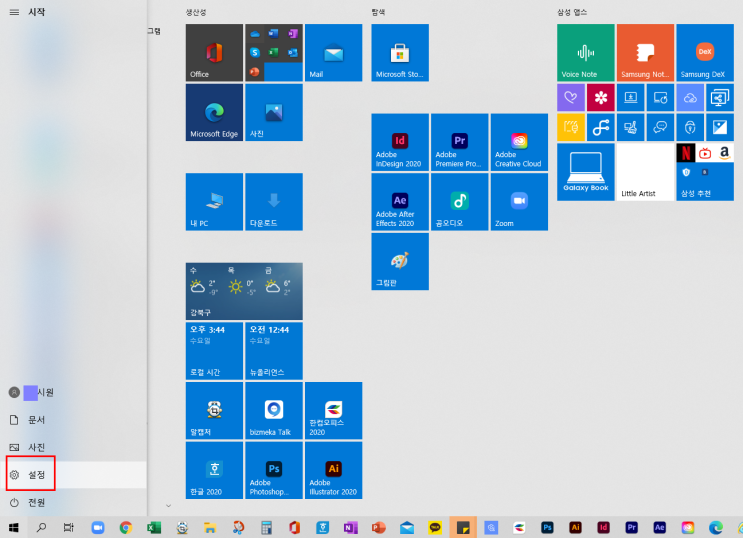Launch the Zoom tile
The height and width of the screenshot is (538, 743).
pyautogui.click(x=519, y=202)
